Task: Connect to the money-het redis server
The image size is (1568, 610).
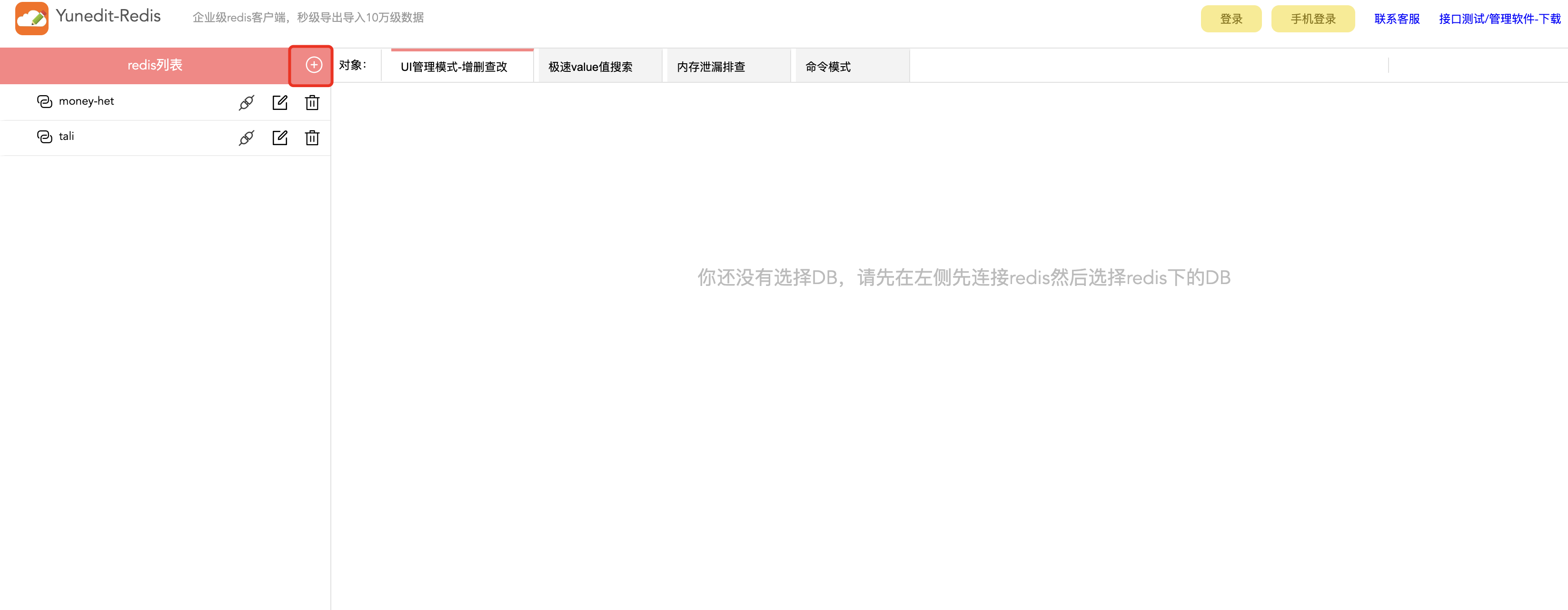Action: click(x=247, y=103)
